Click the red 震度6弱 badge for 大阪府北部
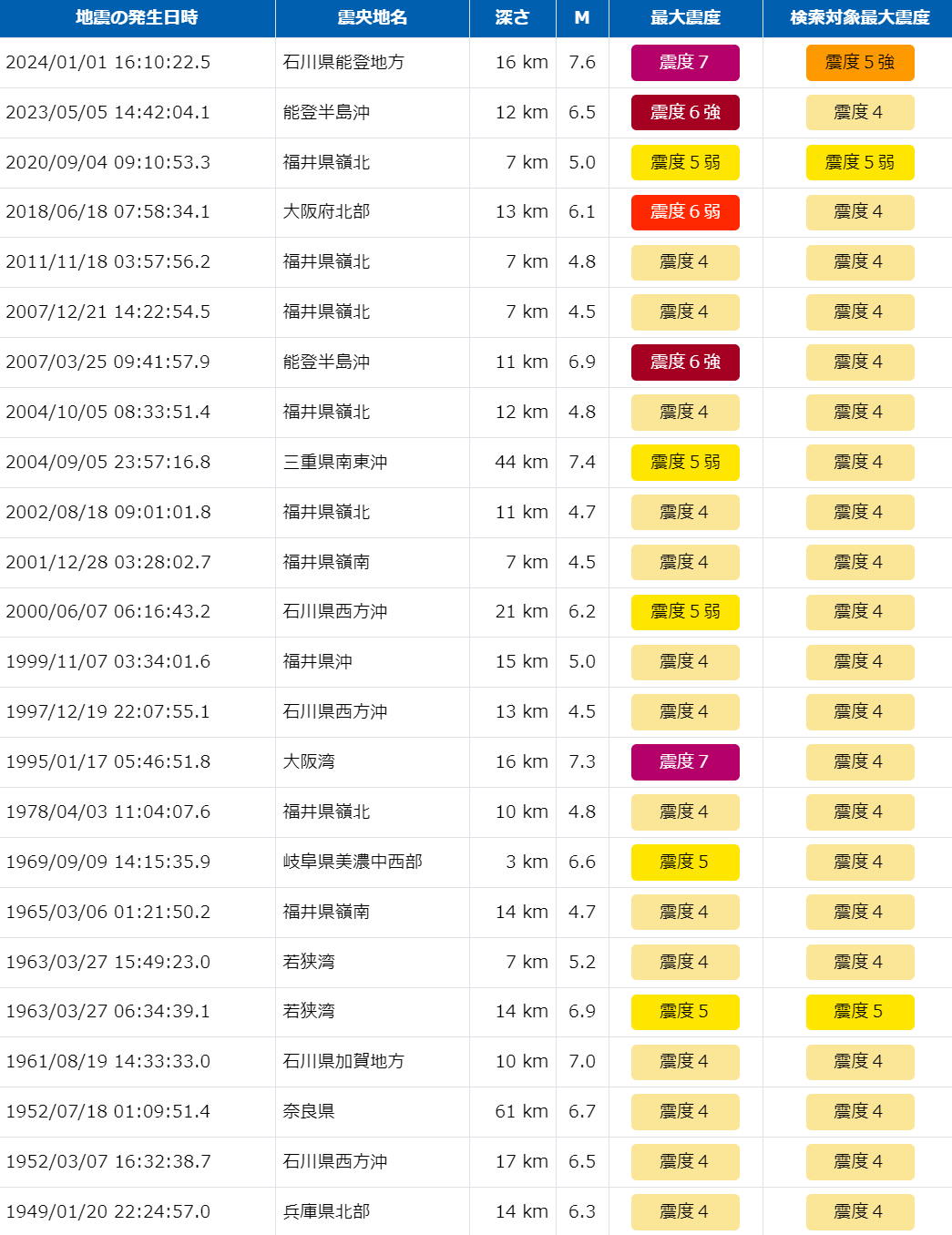The width and height of the screenshot is (952, 1235). (x=685, y=212)
